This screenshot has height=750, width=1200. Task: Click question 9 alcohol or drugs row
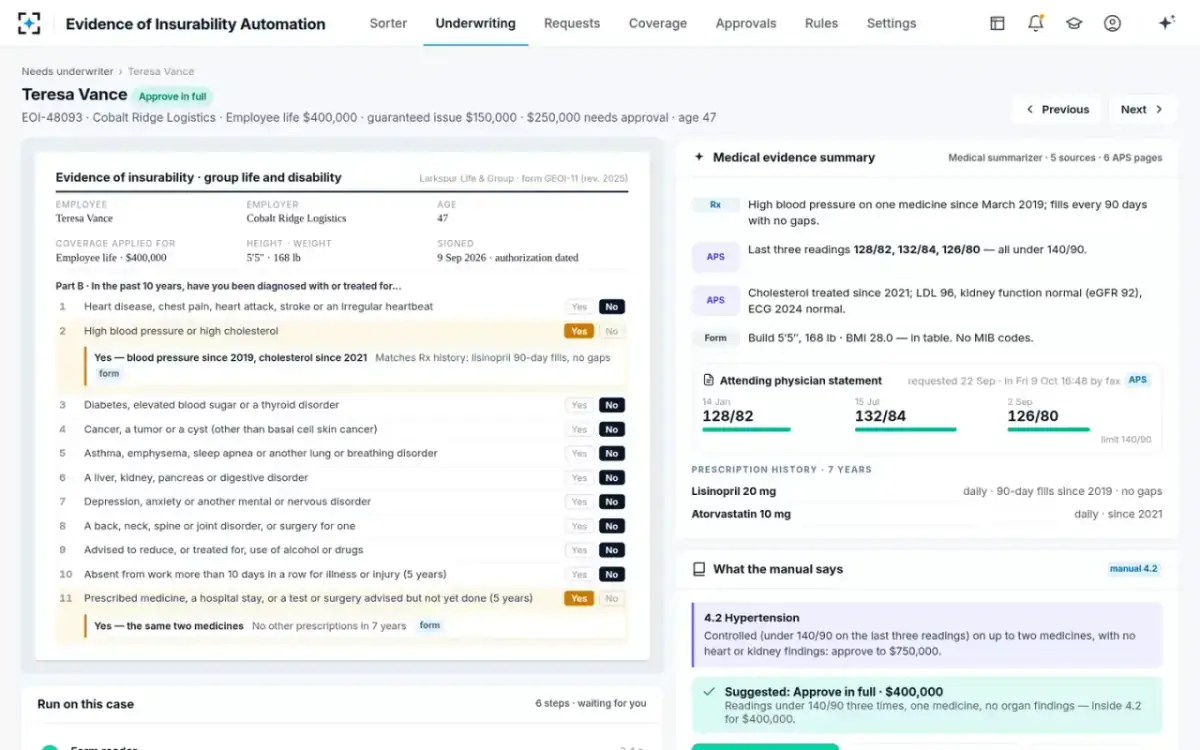(x=342, y=550)
